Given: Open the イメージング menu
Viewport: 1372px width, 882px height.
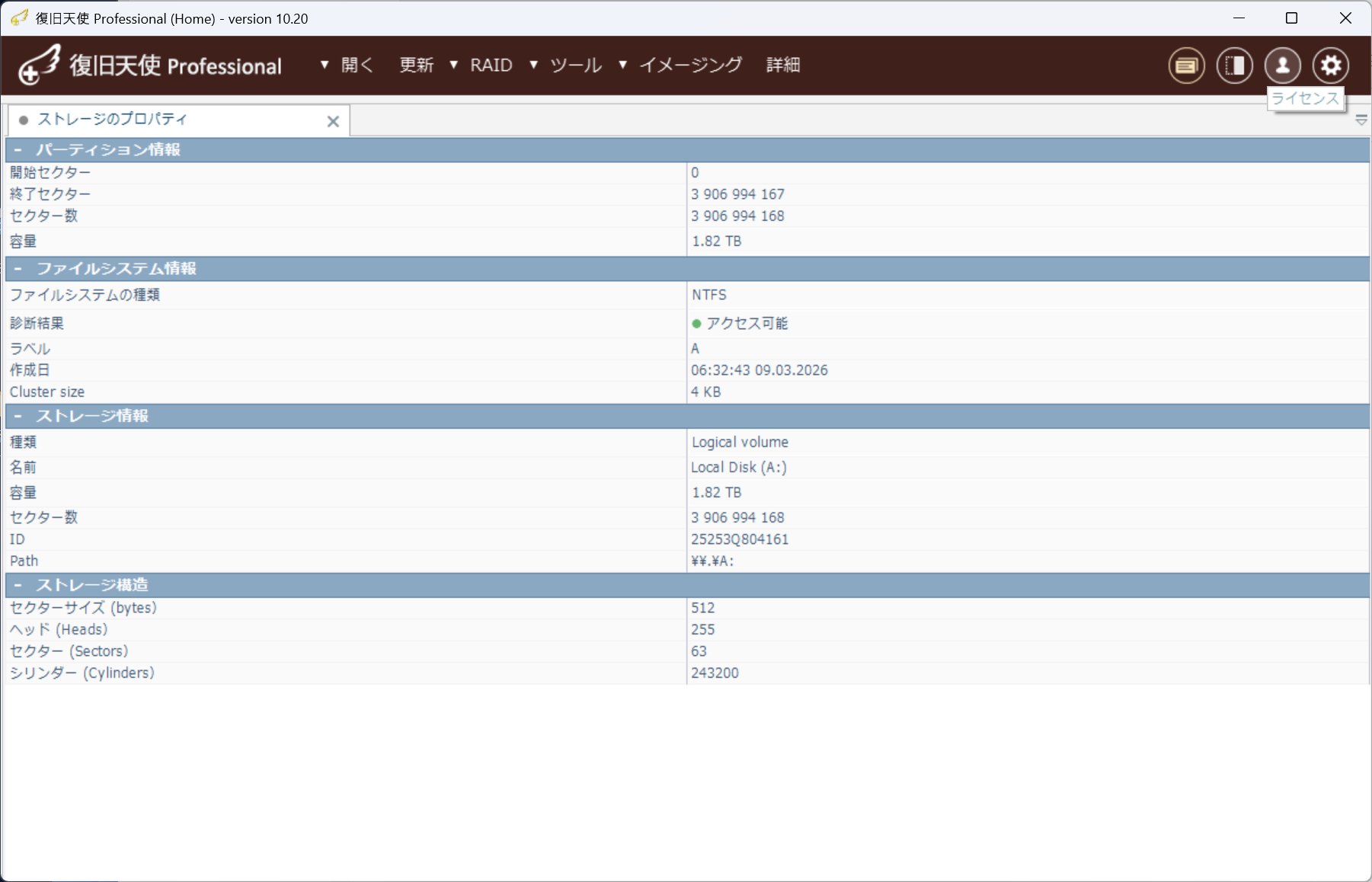Looking at the screenshot, I should [x=690, y=66].
